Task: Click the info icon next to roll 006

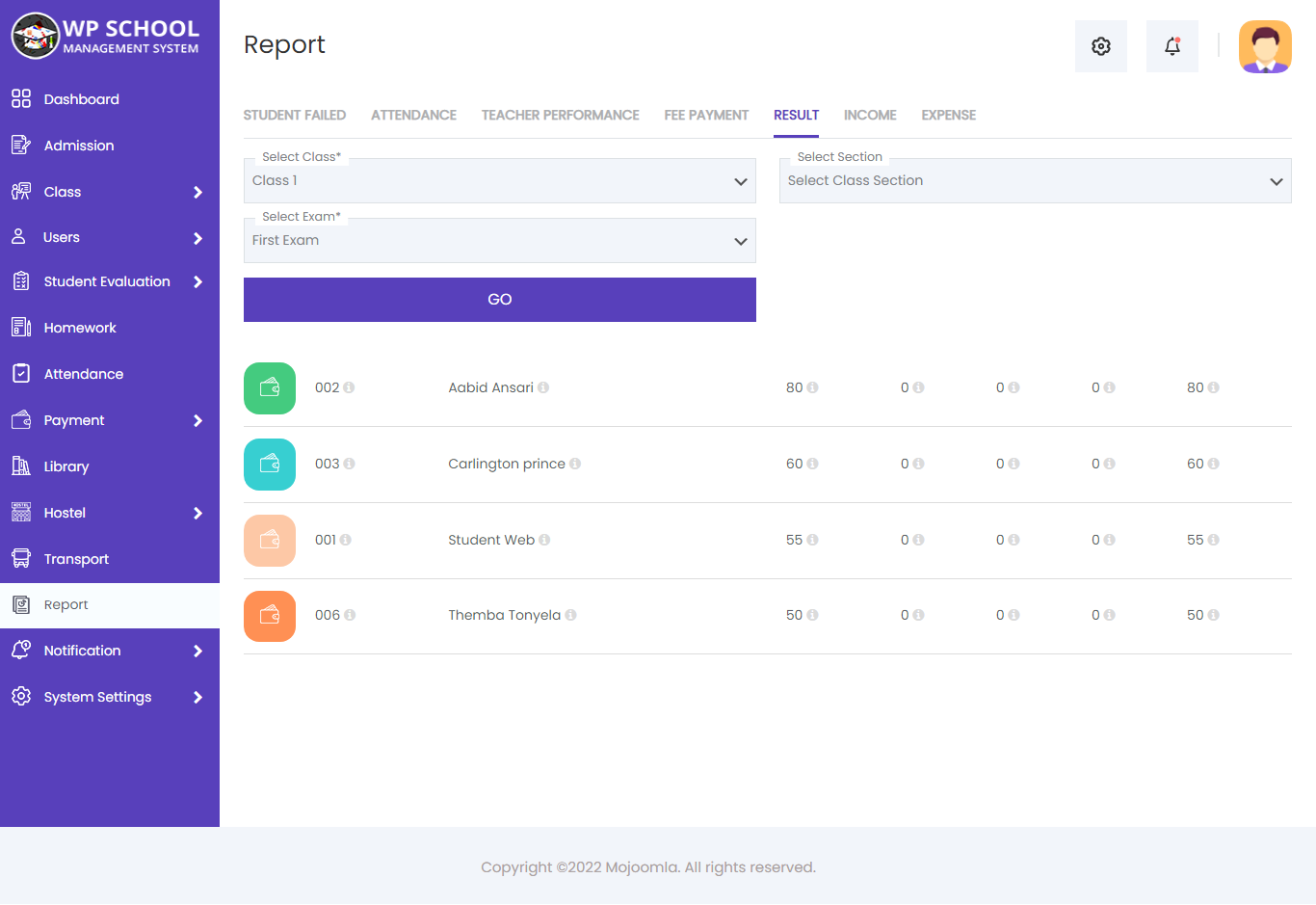Action: (x=350, y=615)
